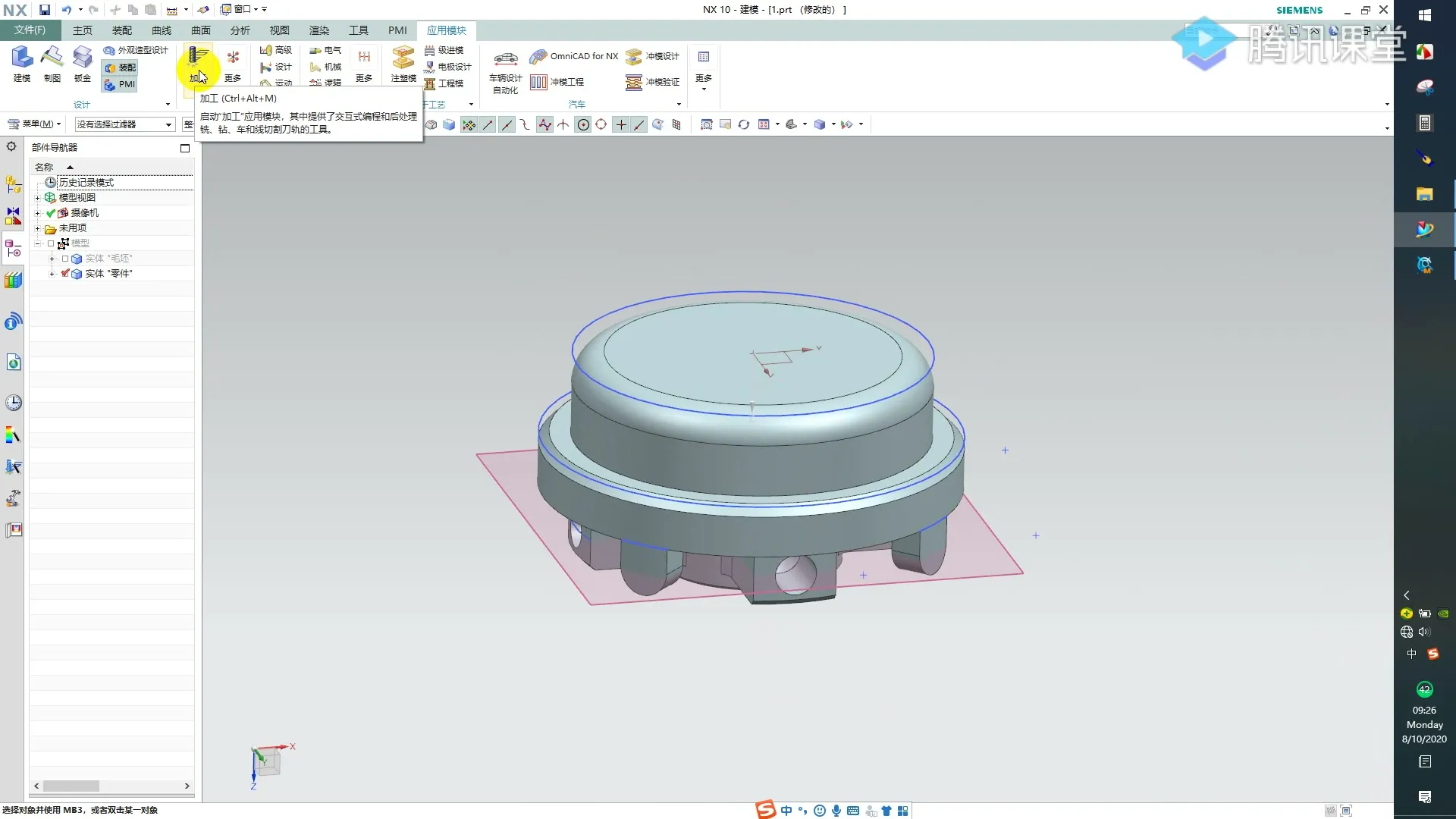
Task: Open the 文件(F) file menu
Action: tap(30, 30)
